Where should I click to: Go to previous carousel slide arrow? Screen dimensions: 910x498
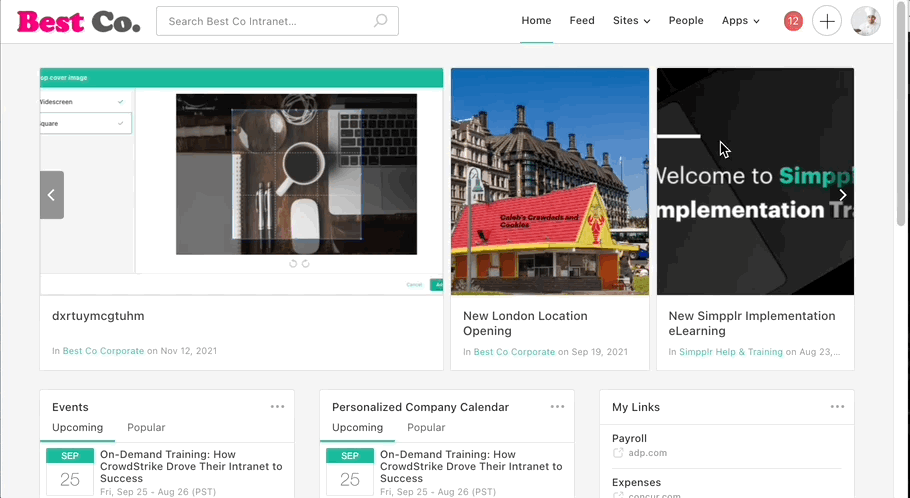52,195
